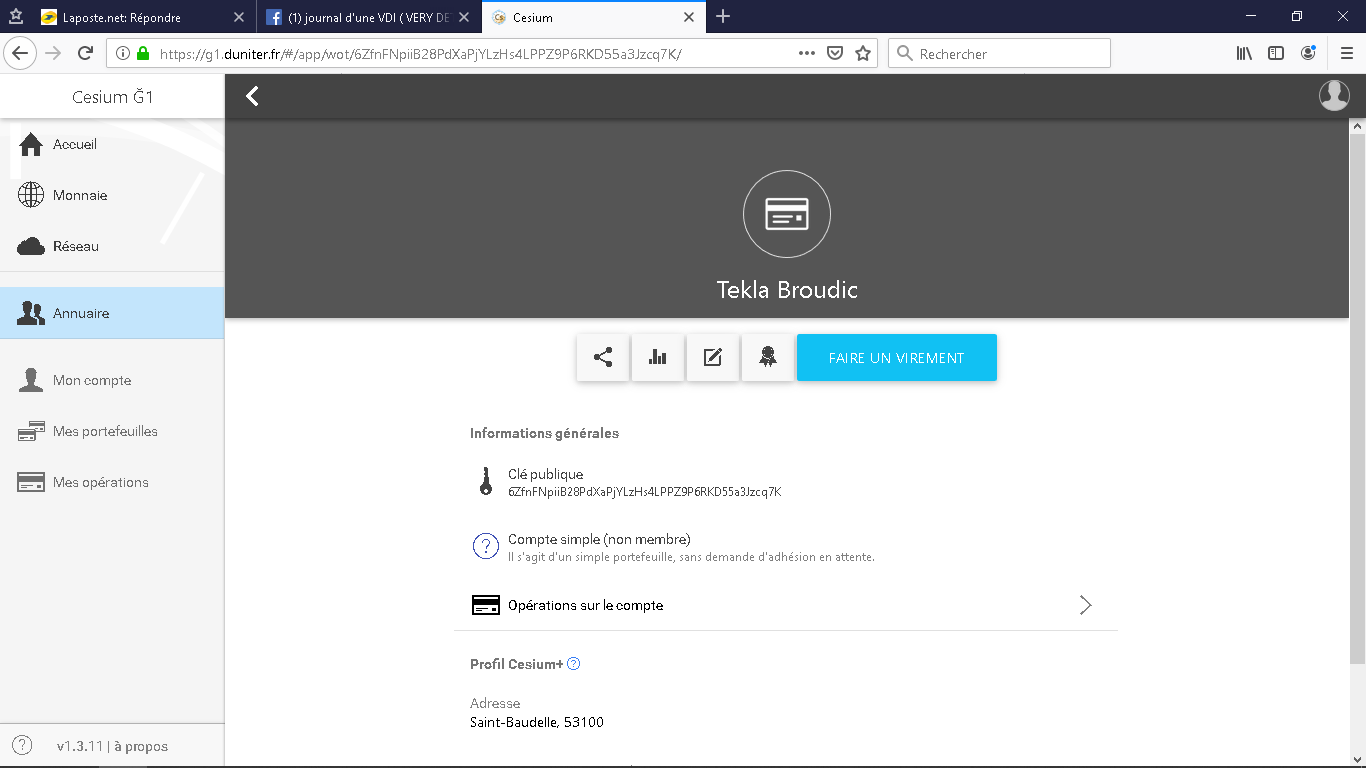Expand Opérations sur le compte chevron
Viewport: 1366px width, 768px height.
tap(1085, 605)
